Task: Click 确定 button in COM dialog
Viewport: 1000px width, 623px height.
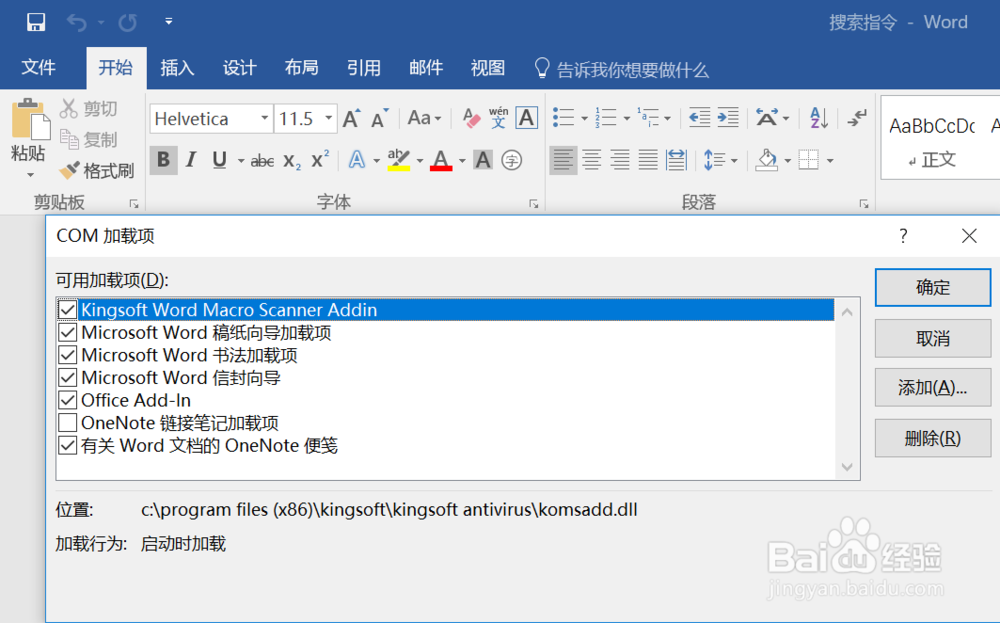Action: [932, 288]
